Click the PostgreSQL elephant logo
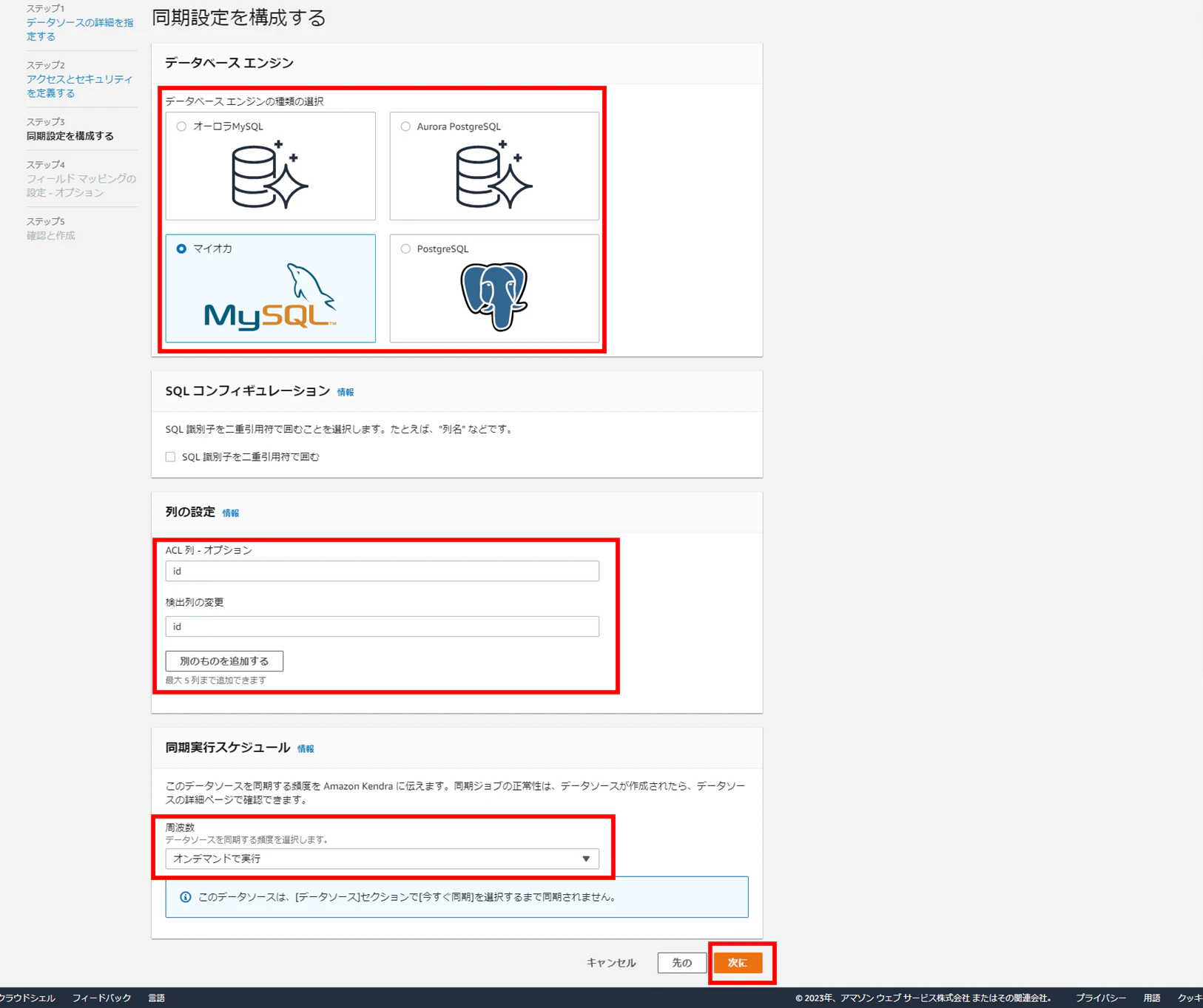The width and height of the screenshot is (1203, 1008). [x=494, y=297]
